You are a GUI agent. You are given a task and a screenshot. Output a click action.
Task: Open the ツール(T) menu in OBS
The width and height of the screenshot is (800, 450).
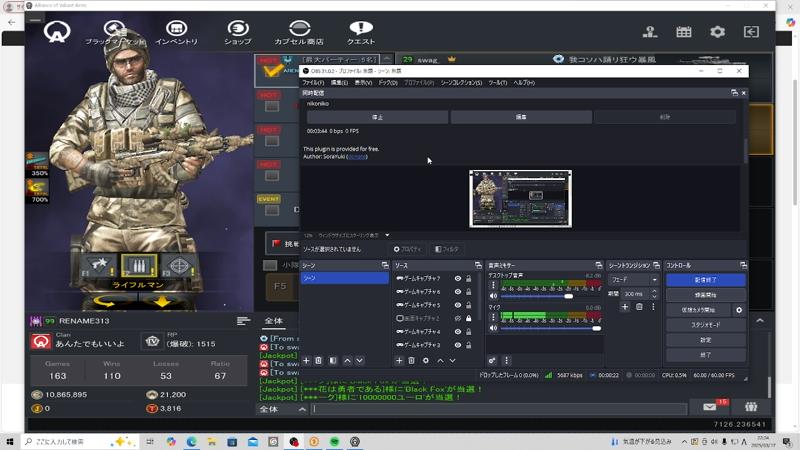497,83
